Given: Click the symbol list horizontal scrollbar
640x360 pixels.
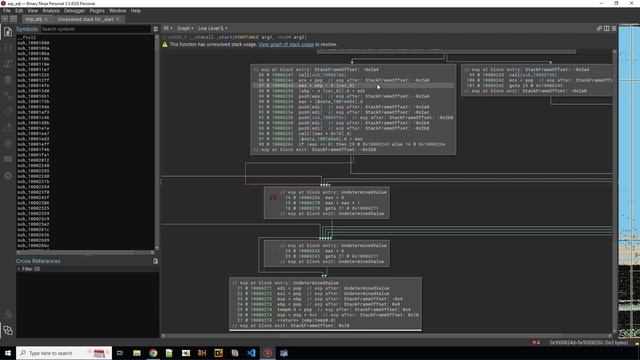Looking at the screenshot, I should click(85, 252).
